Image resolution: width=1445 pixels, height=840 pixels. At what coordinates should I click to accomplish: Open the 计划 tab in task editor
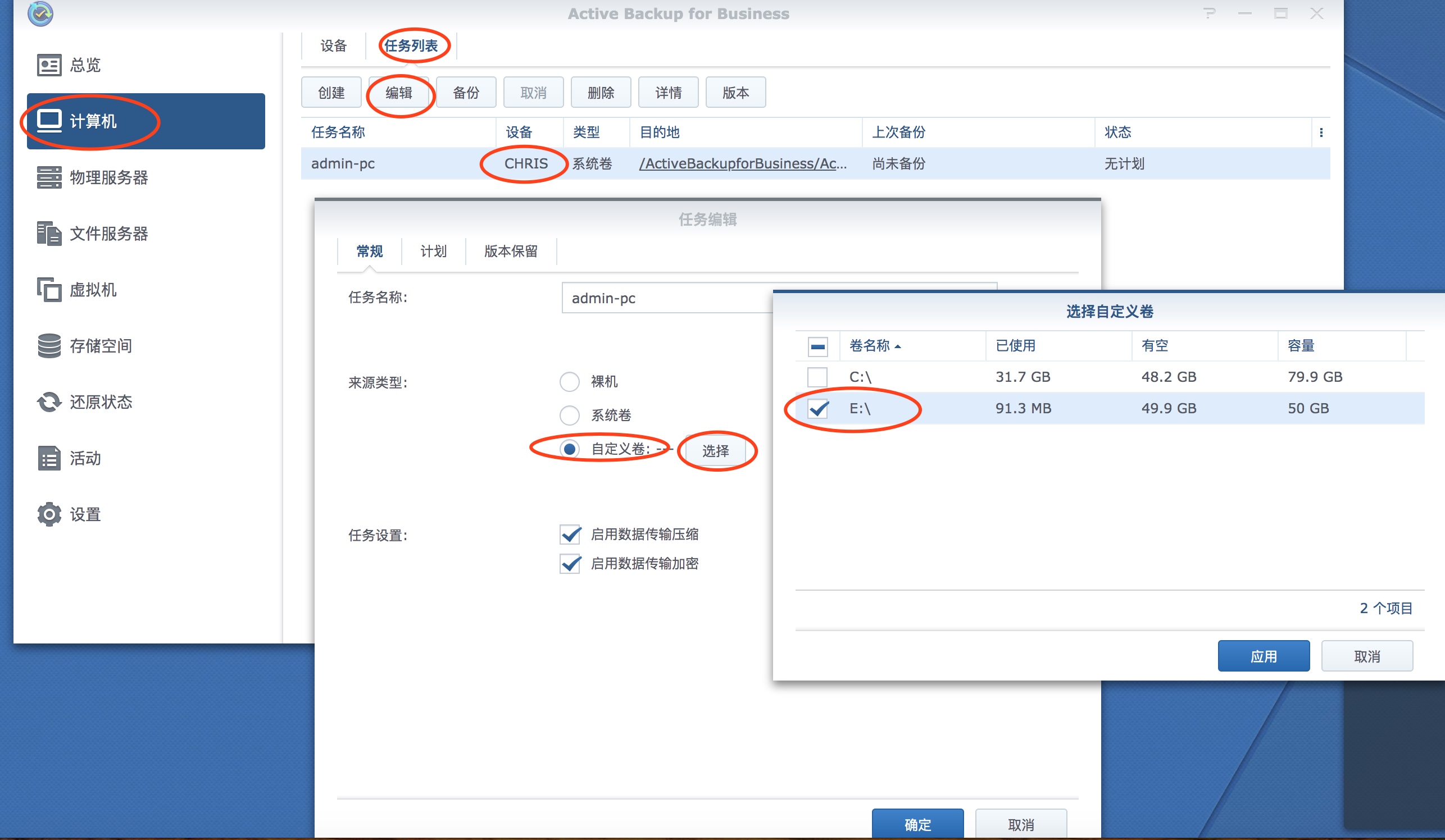click(x=434, y=252)
